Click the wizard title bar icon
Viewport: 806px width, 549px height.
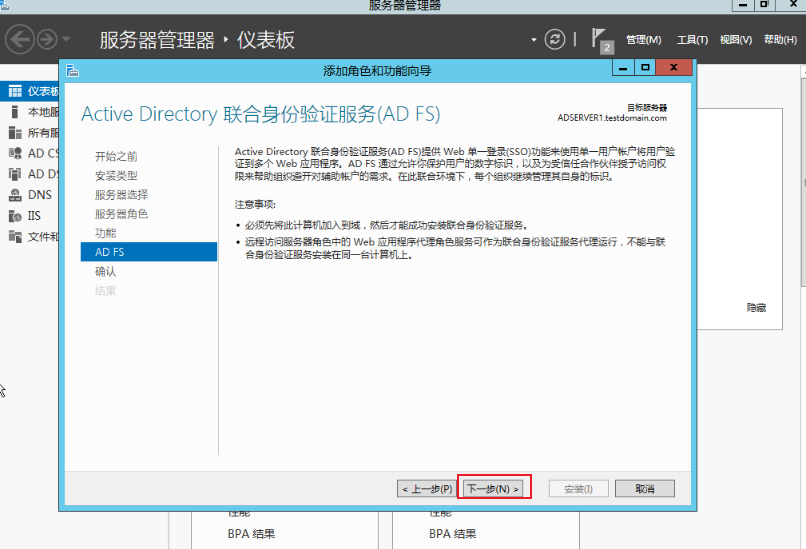click(72, 71)
